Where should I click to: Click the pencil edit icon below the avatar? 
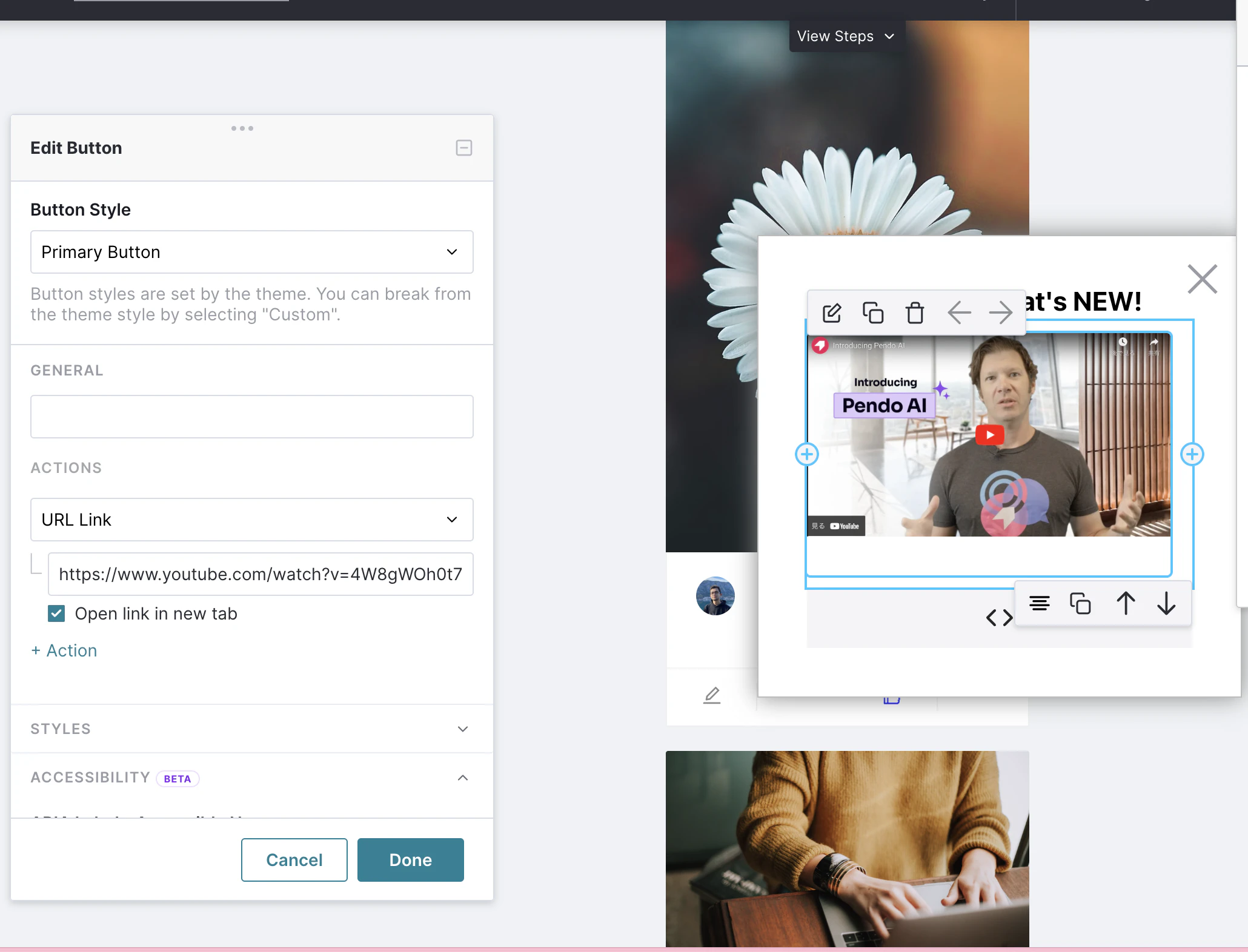pos(712,695)
